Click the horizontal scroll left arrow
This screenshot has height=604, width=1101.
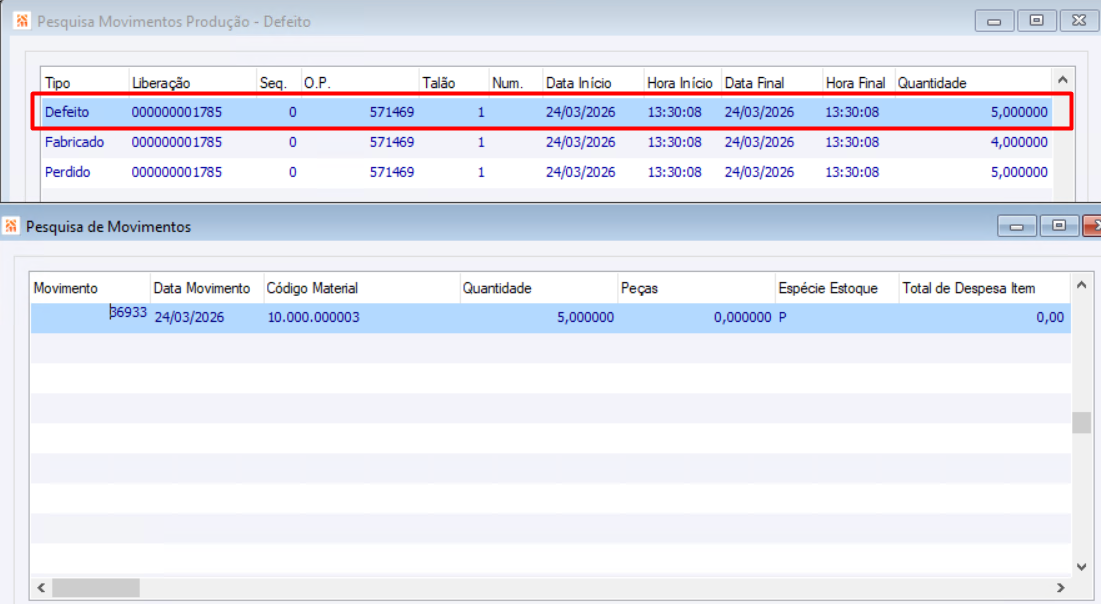41,587
